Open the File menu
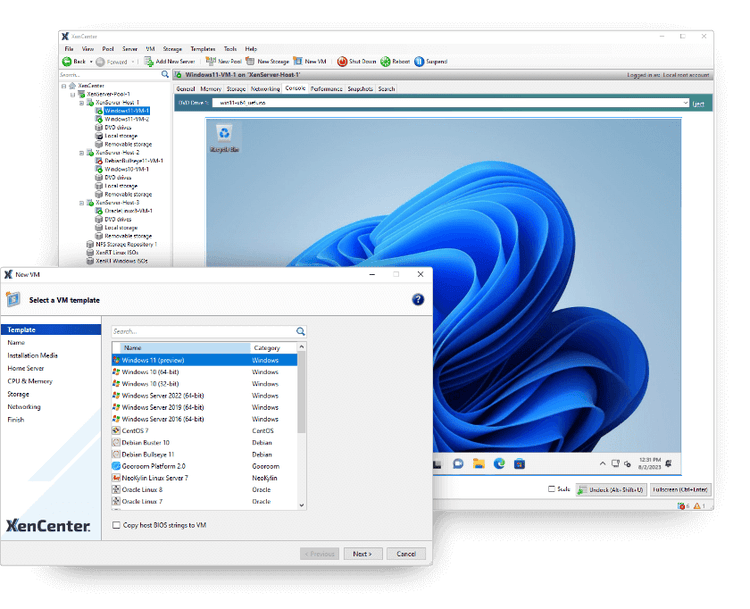 pyautogui.click(x=69, y=49)
